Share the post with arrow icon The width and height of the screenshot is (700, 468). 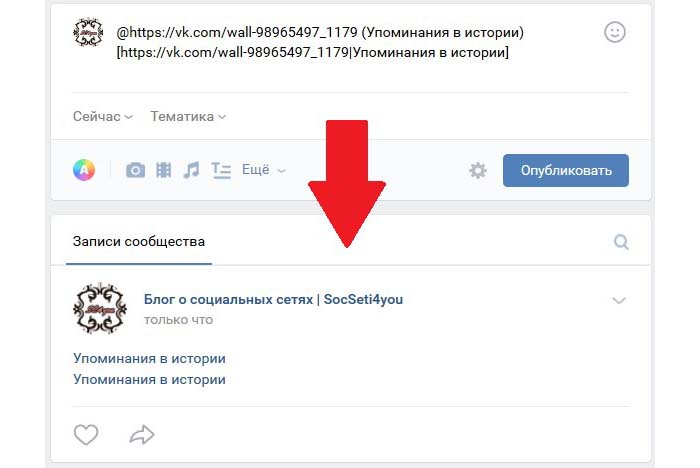coord(142,435)
